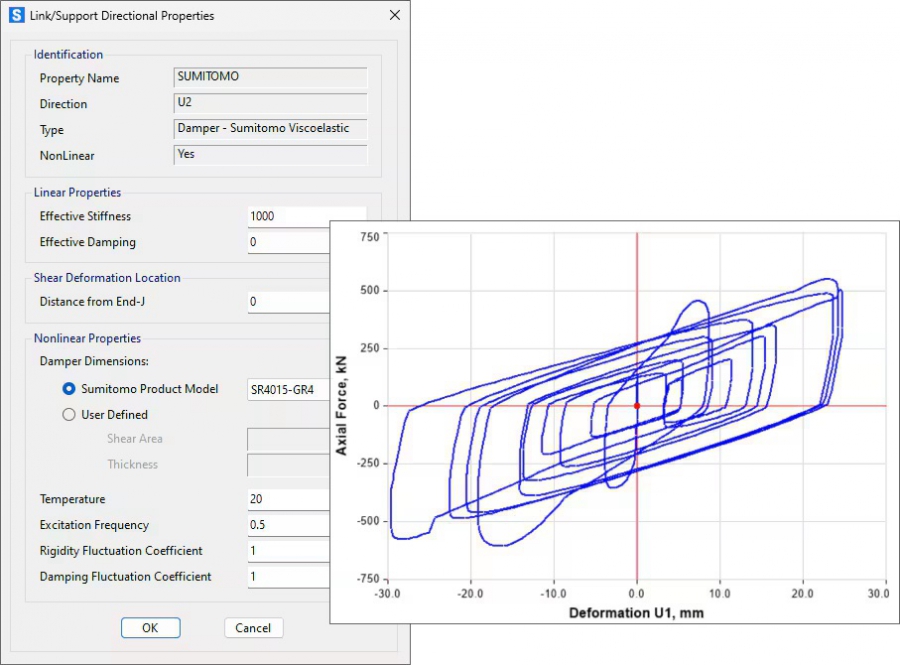Click the Distance from End-J field
This screenshot has height=665, width=900.
click(x=289, y=301)
